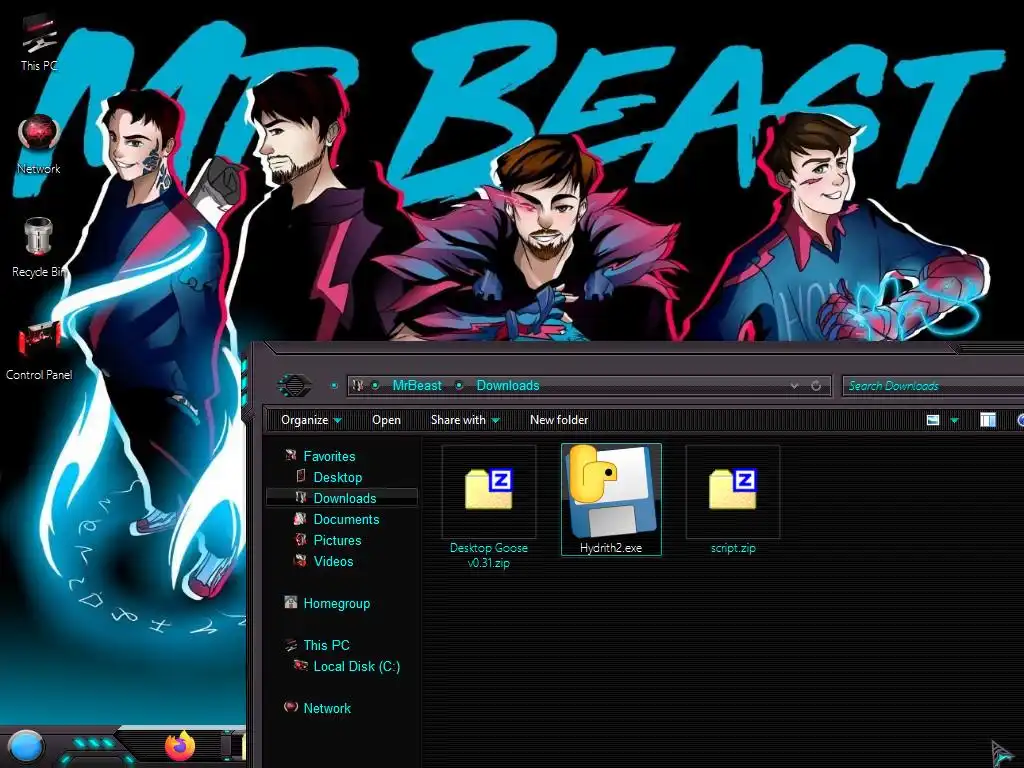Select Favorites in the navigation pane

coord(329,456)
